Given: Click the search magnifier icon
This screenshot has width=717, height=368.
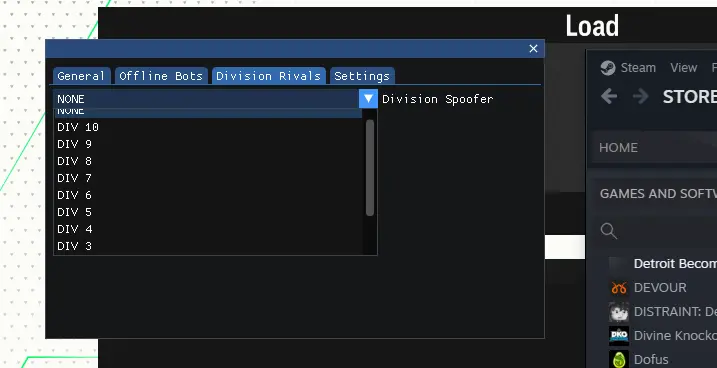Looking at the screenshot, I should point(609,231).
